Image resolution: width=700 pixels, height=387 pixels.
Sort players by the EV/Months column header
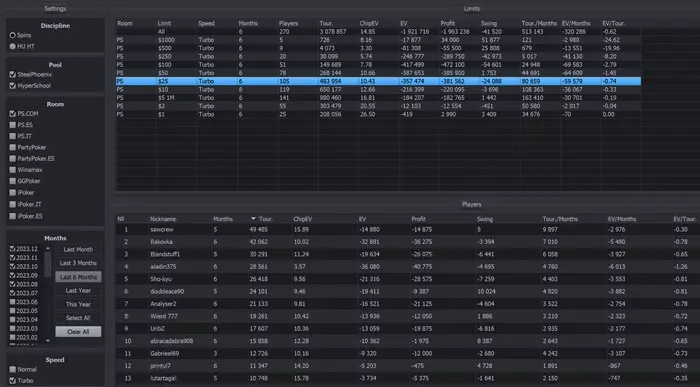[622, 219]
